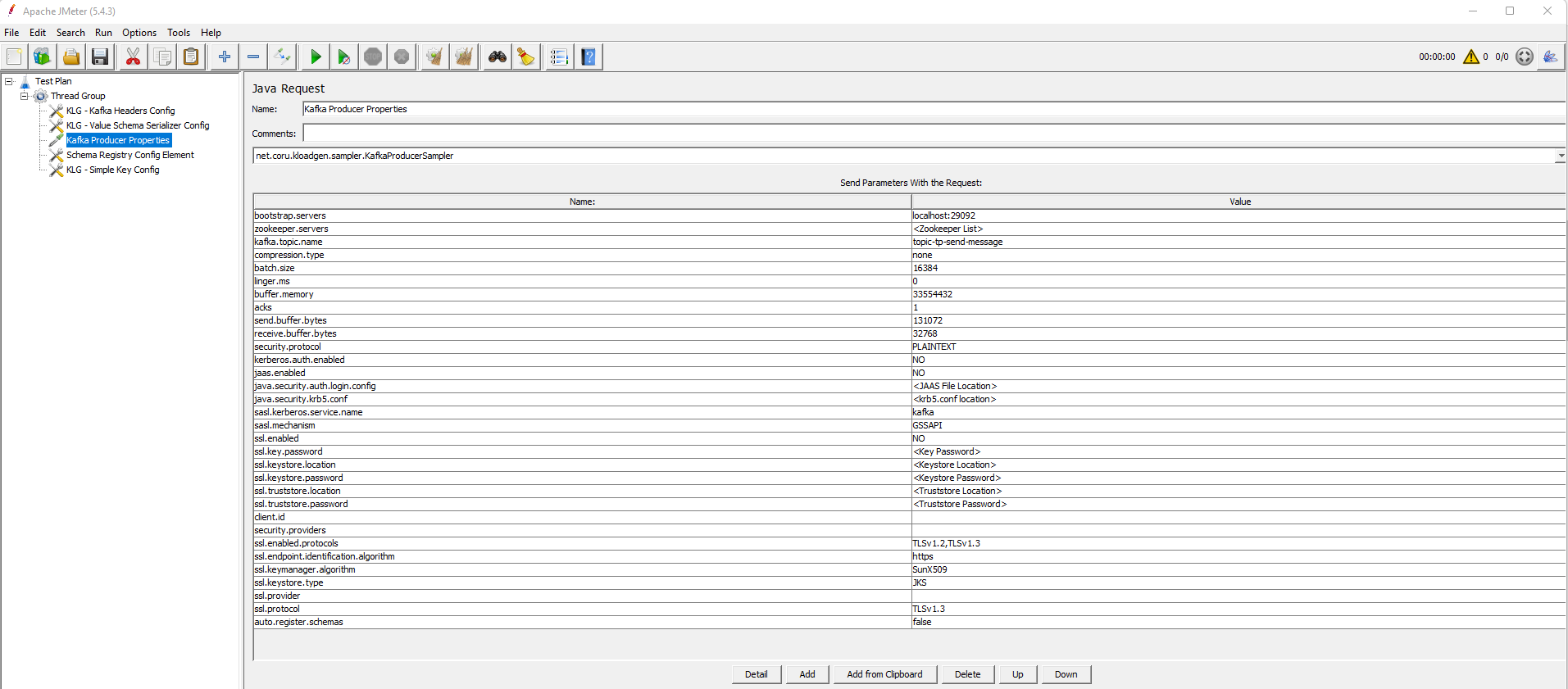
Task: Click the 33554432 buffer.memory value
Action: pos(1238,294)
